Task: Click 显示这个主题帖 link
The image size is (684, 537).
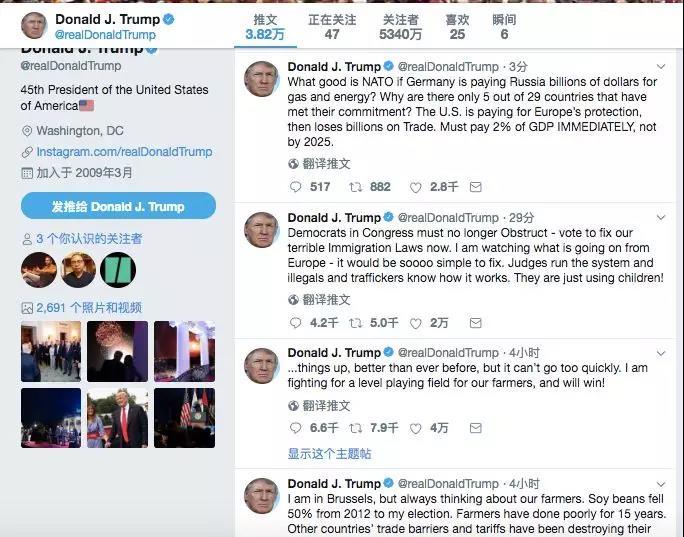Action: point(329,454)
